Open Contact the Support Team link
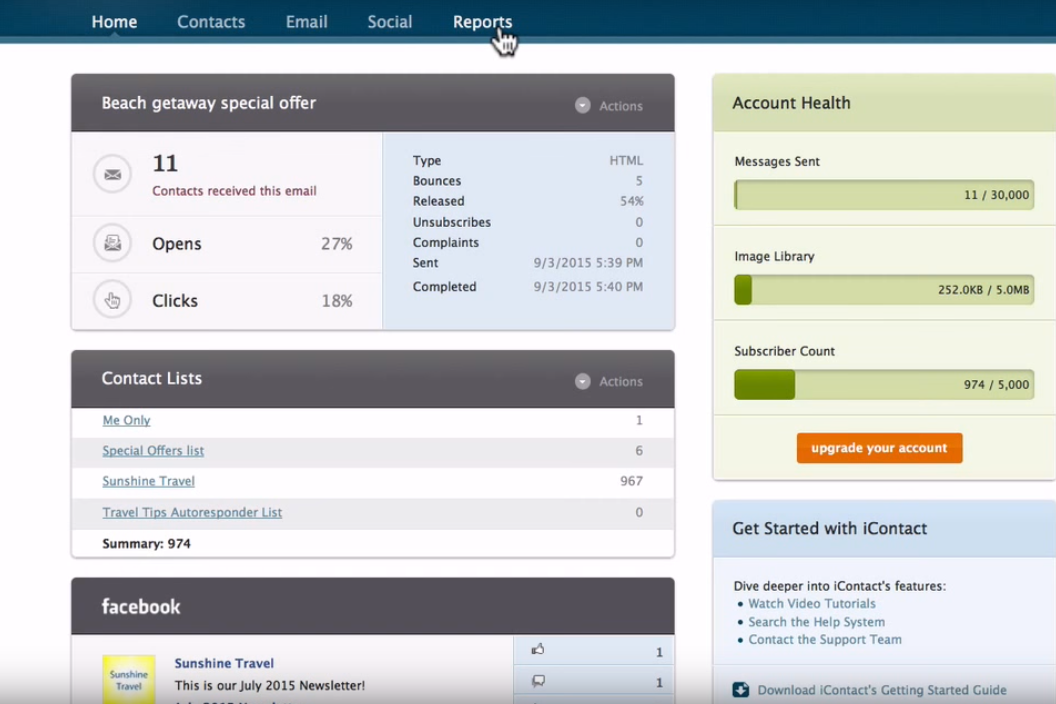 coord(824,639)
